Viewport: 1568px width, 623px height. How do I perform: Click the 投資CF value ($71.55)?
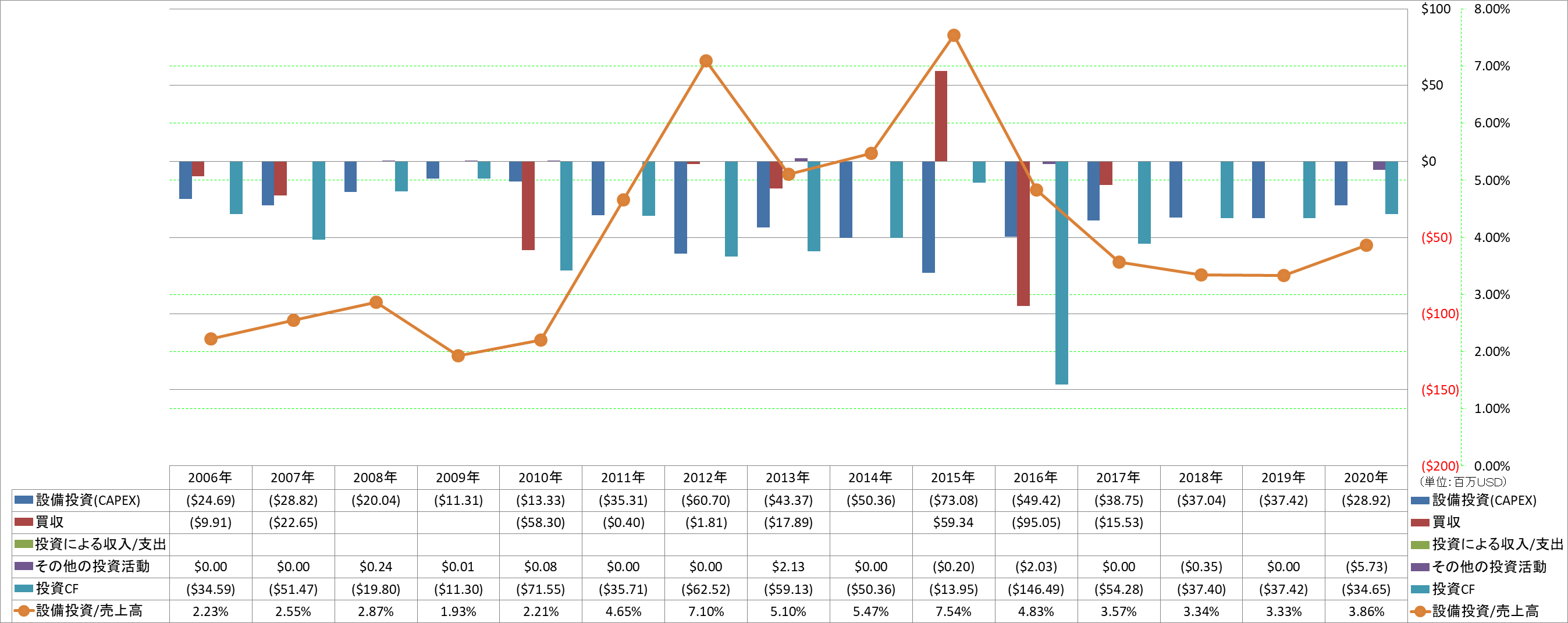(541, 589)
